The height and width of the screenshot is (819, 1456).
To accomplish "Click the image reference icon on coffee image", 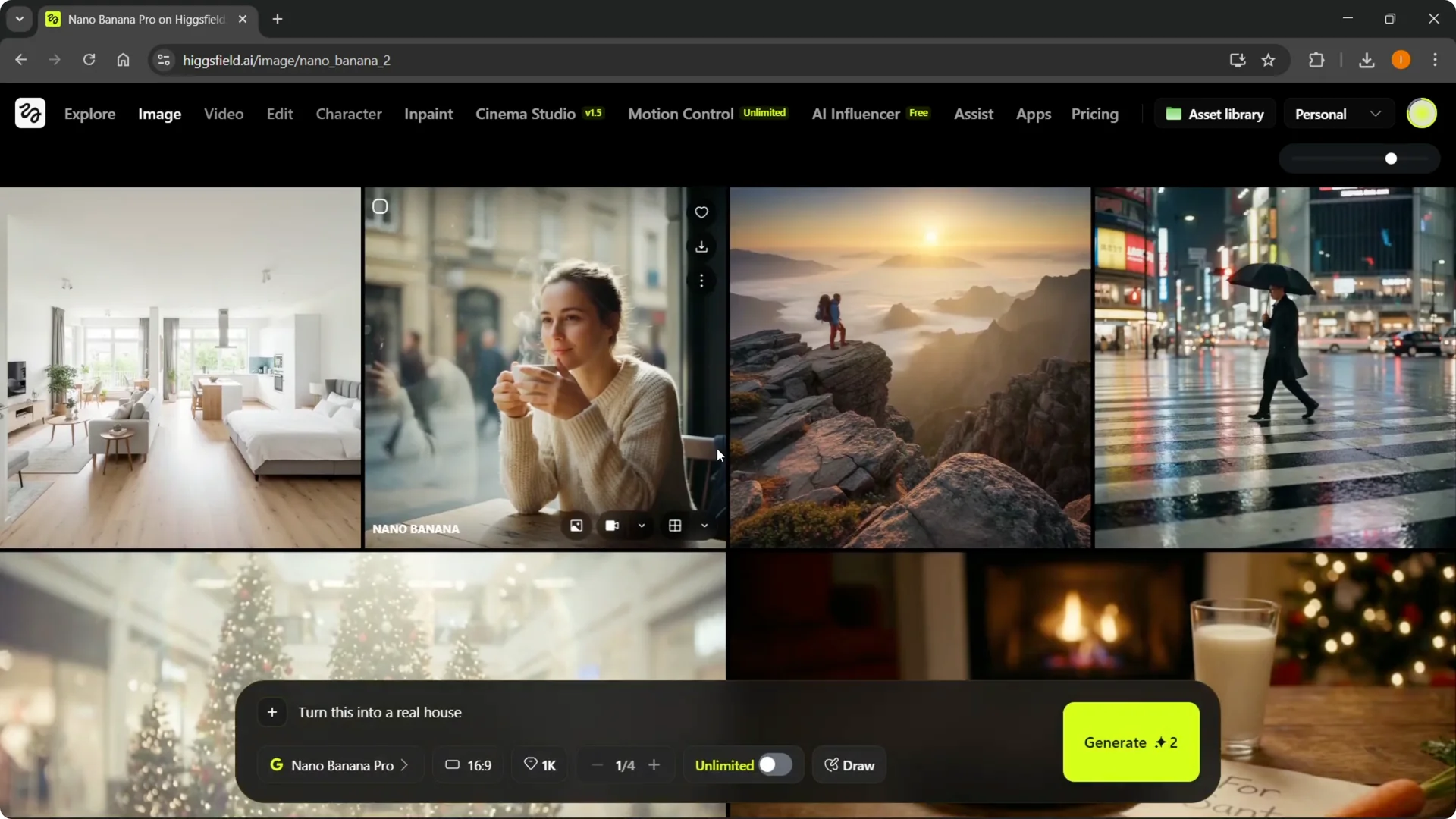I will [x=576, y=526].
